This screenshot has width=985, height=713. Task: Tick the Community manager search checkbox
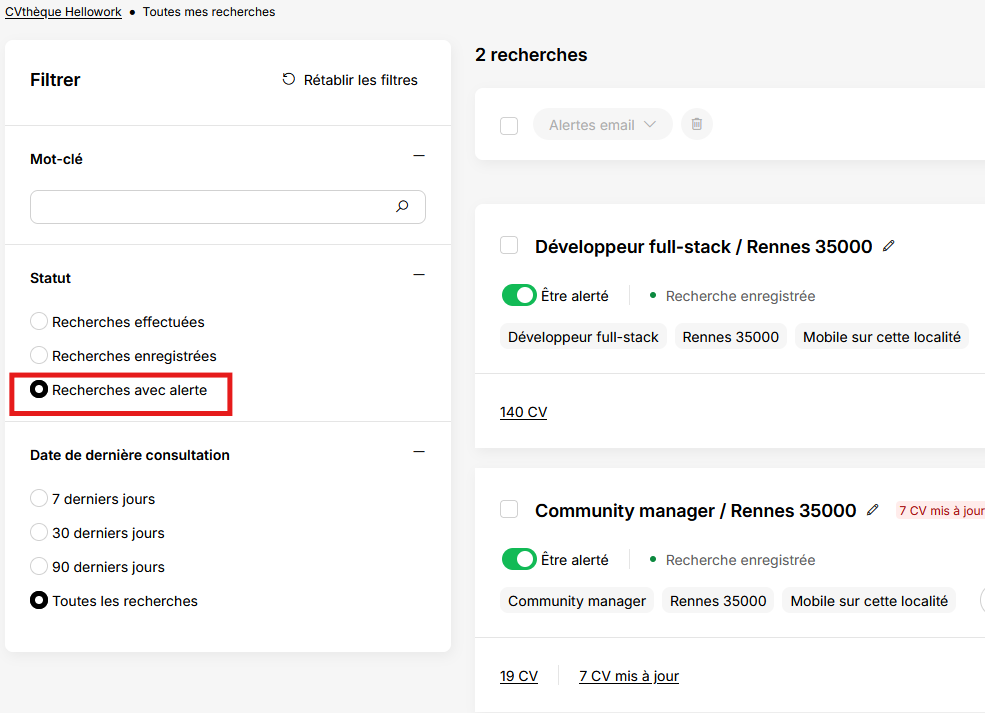point(509,509)
